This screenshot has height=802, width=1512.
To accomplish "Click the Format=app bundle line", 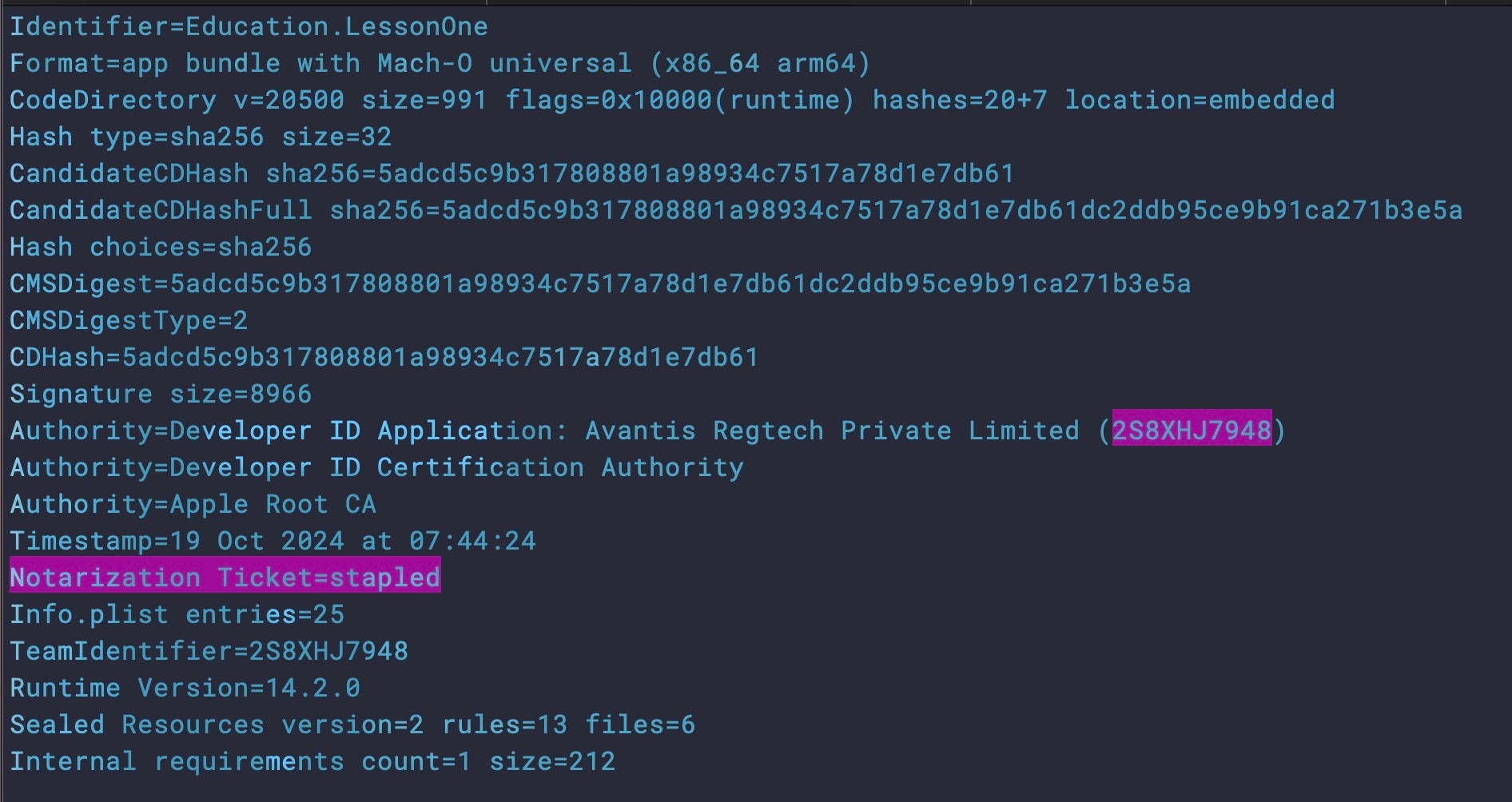I will 440,63.
